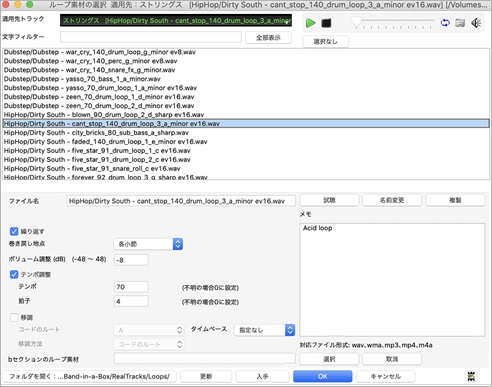The image size is (492, 387).
Task: Open the 移調方法 dropdown
Action: tap(149, 344)
